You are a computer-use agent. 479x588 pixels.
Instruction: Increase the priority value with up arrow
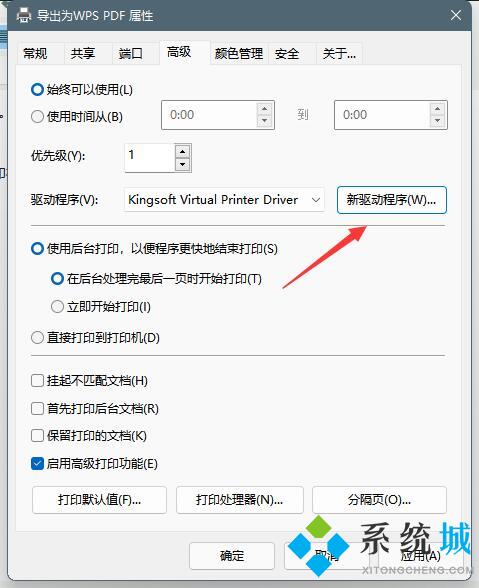(183, 152)
